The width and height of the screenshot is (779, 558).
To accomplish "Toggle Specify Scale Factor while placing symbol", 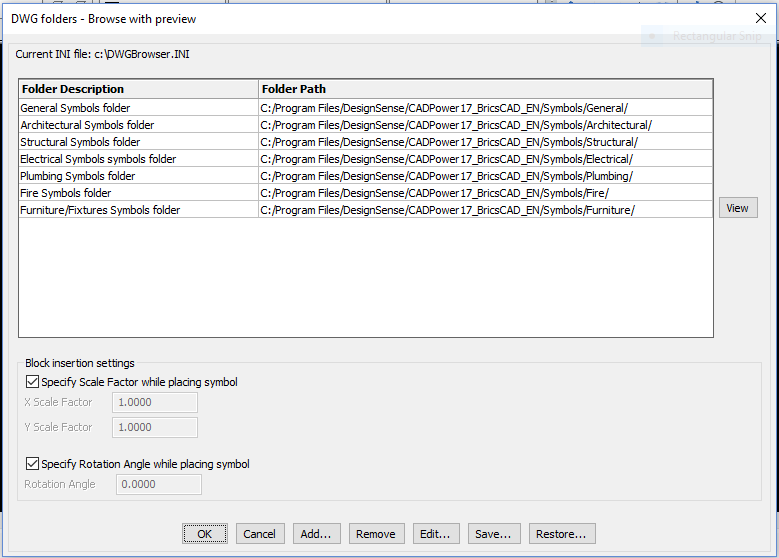I will click(31, 382).
